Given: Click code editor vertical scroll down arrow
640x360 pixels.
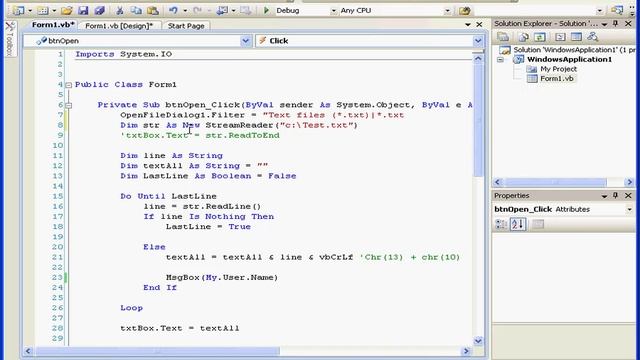Looking at the screenshot, I should coord(478,341).
